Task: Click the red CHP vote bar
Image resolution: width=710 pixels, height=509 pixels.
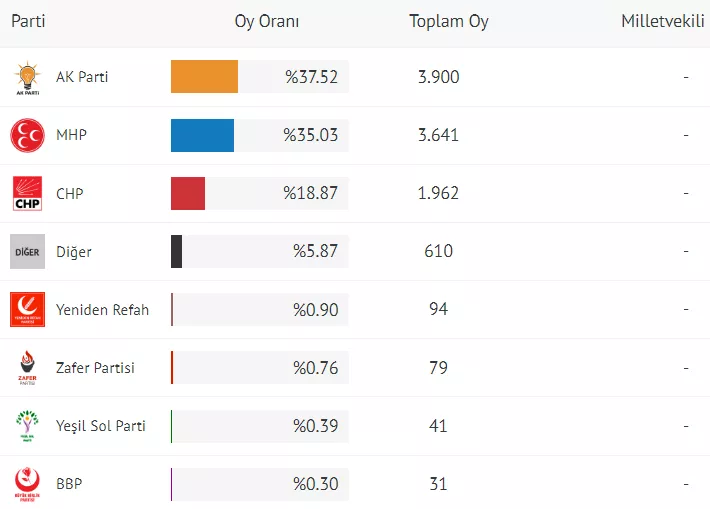Action: 188,193
